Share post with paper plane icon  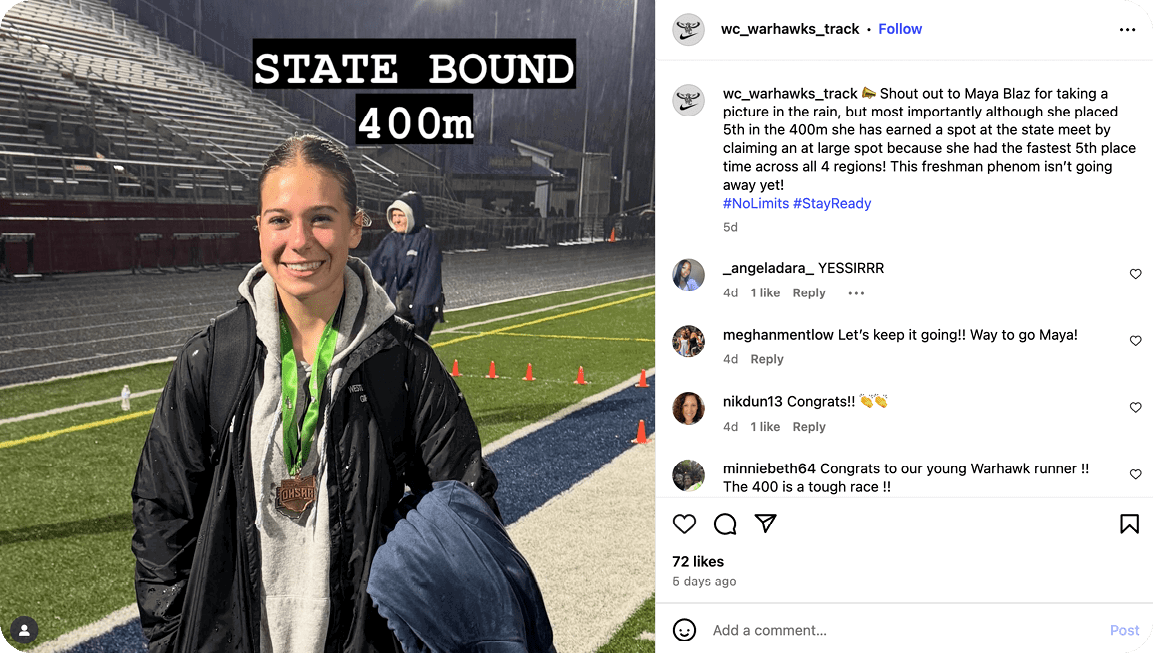[765, 524]
